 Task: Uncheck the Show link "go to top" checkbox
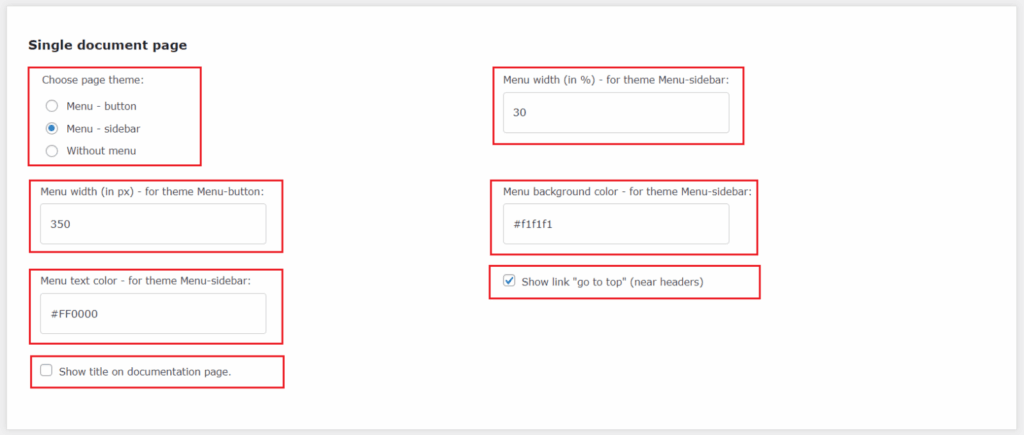pyautogui.click(x=509, y=281)
